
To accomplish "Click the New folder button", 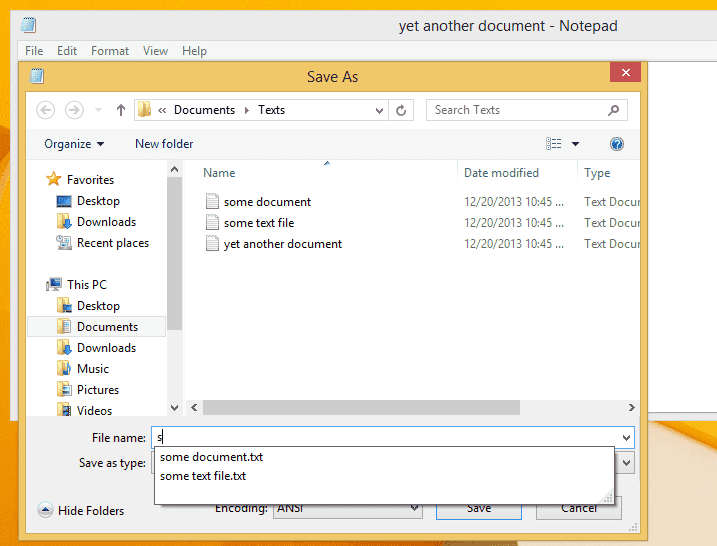I will (164, 144).
